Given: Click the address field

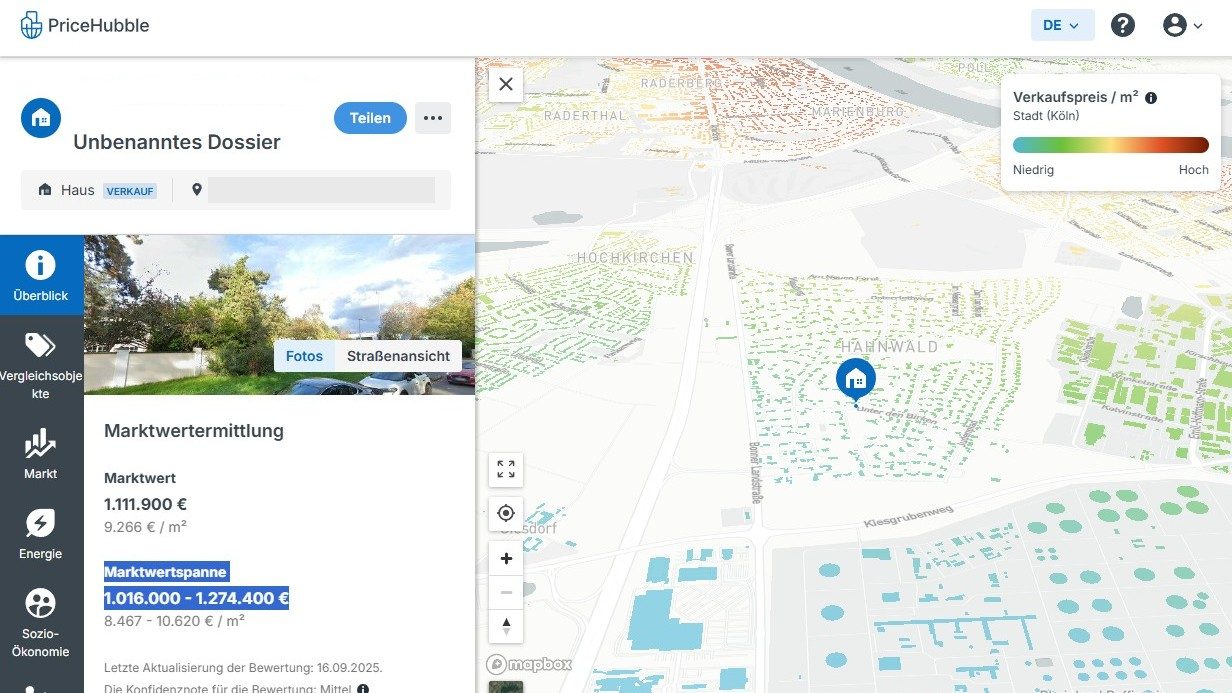Looking at the screenshot, I should pyautogui.click(x=321, y=190).
